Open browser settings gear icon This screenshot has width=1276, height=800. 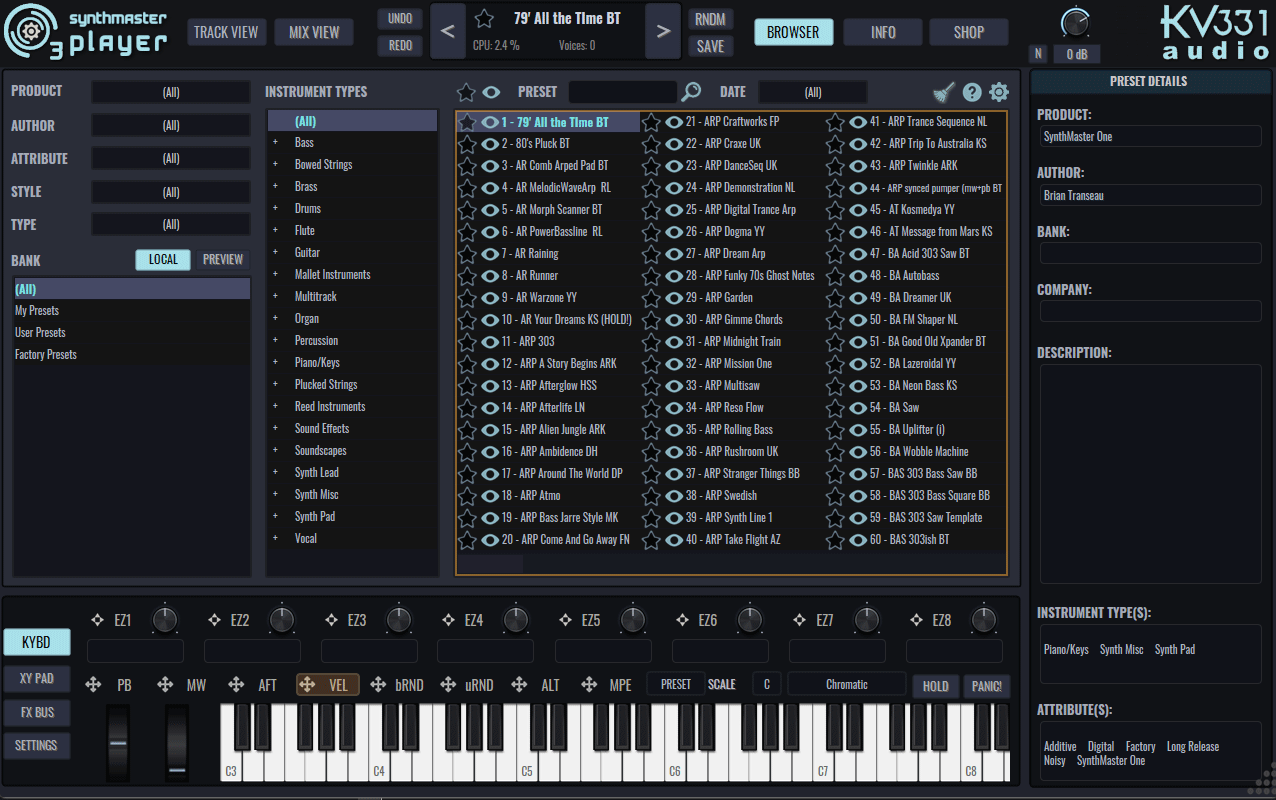[999, 92]
